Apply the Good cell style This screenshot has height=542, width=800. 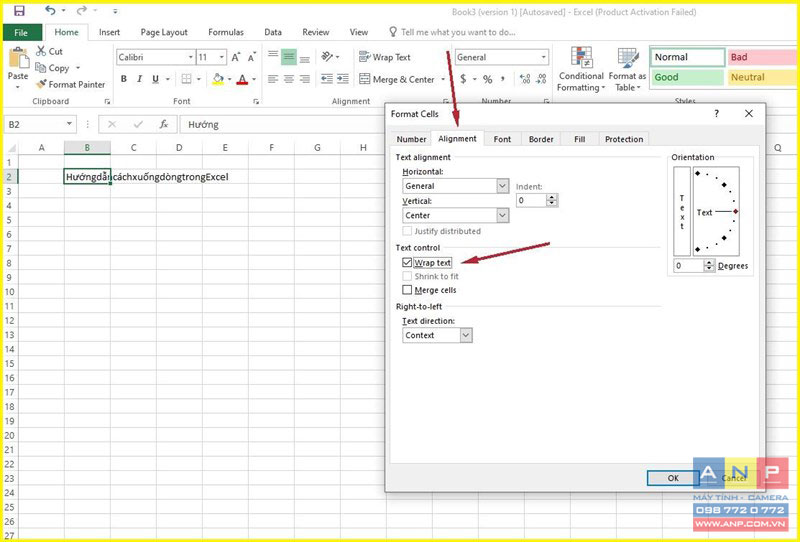click(x=687, y=77)
